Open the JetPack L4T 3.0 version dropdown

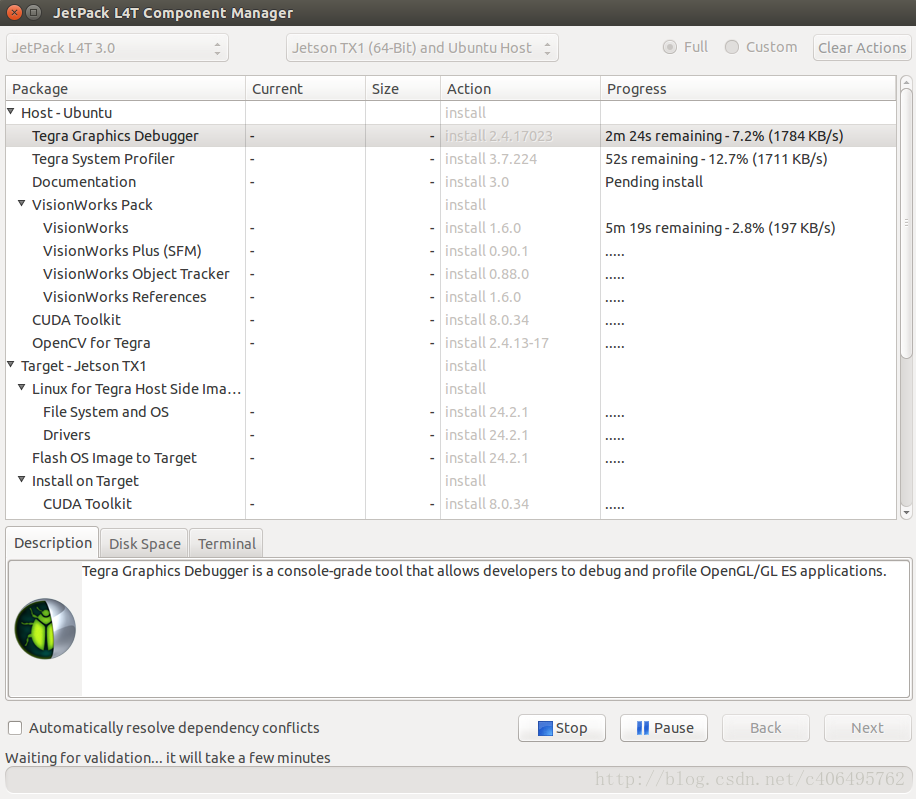coord(117,48)
